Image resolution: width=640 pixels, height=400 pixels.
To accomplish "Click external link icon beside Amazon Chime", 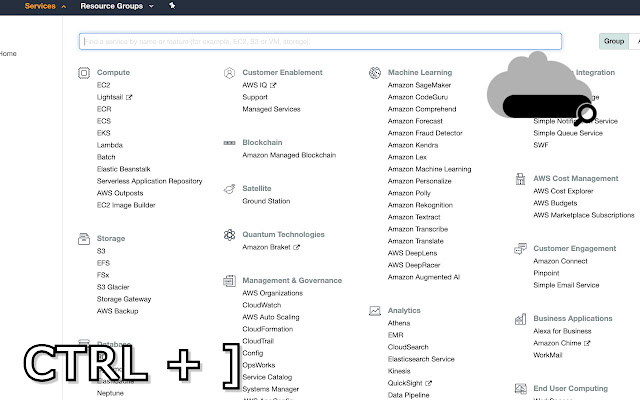I will pos(587,343).
